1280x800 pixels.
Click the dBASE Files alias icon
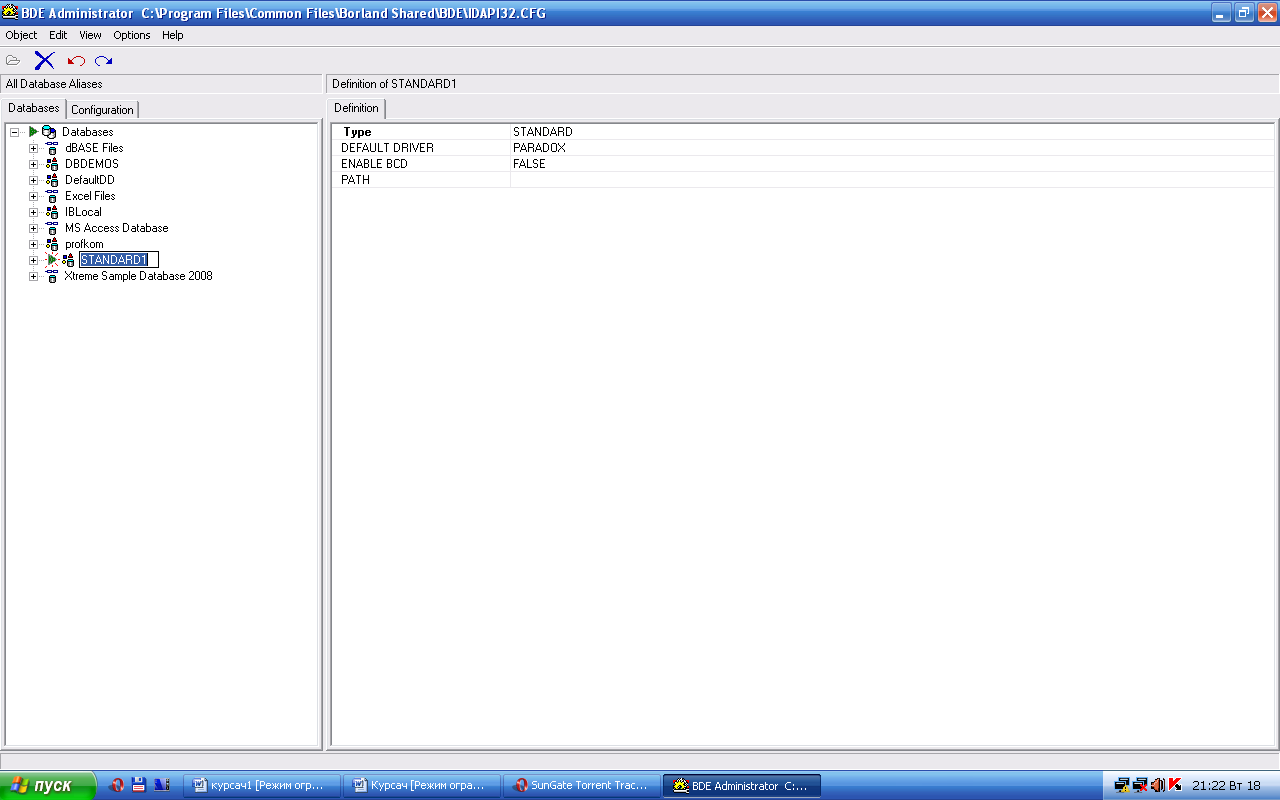tap(52, 148)
